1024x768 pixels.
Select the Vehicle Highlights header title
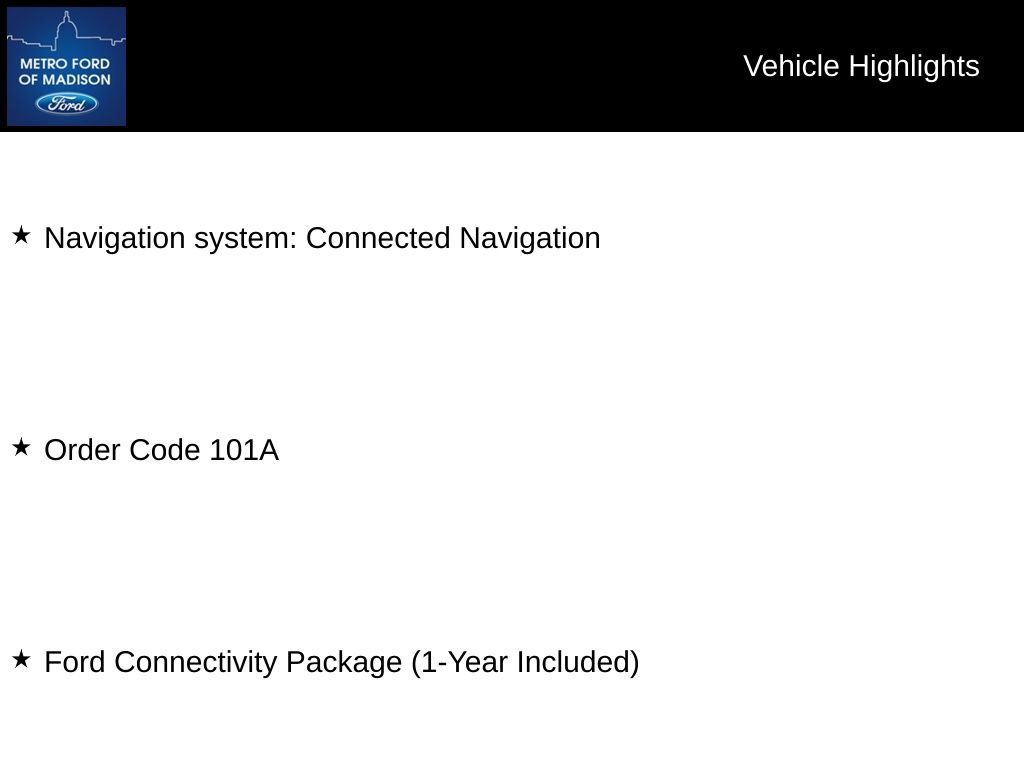click(861, 66)
